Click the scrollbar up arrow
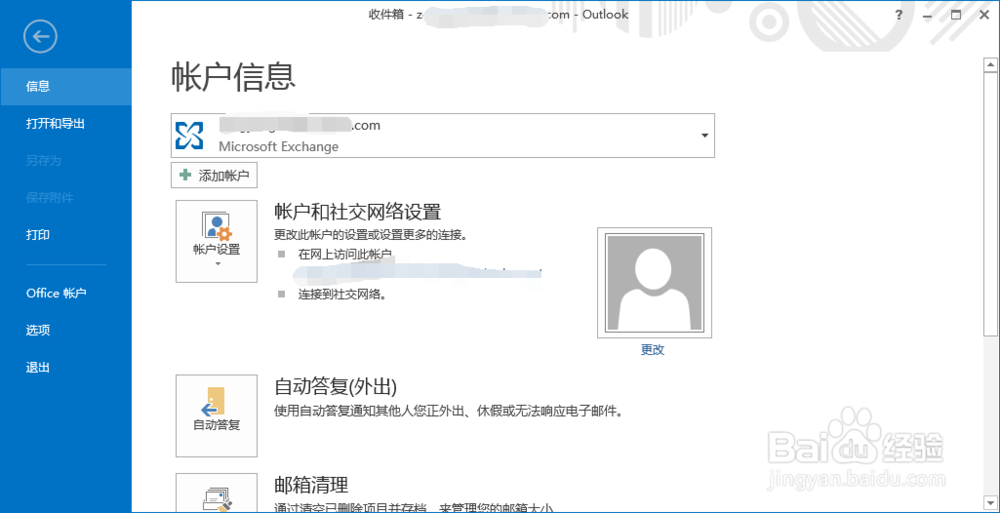The width and height of the screenshot is (1000, 513). (x=990, y=64)
